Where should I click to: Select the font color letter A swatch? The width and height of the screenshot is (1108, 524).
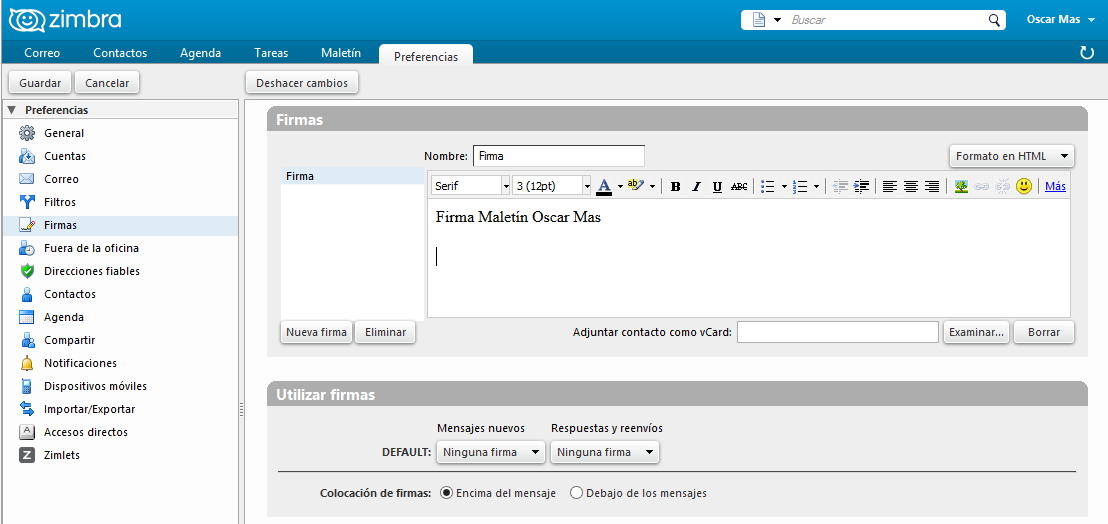pyautogui.click(x=604, y=186)
